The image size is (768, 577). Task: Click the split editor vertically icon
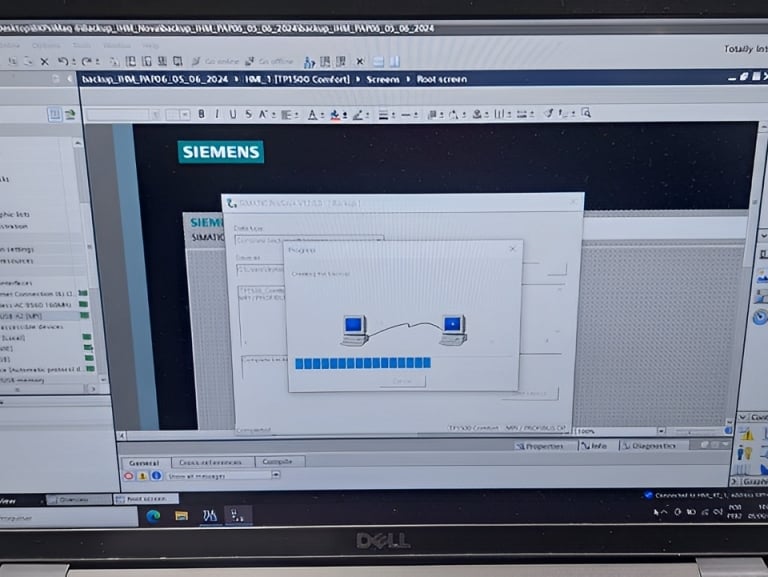click(x=395, y=61)
